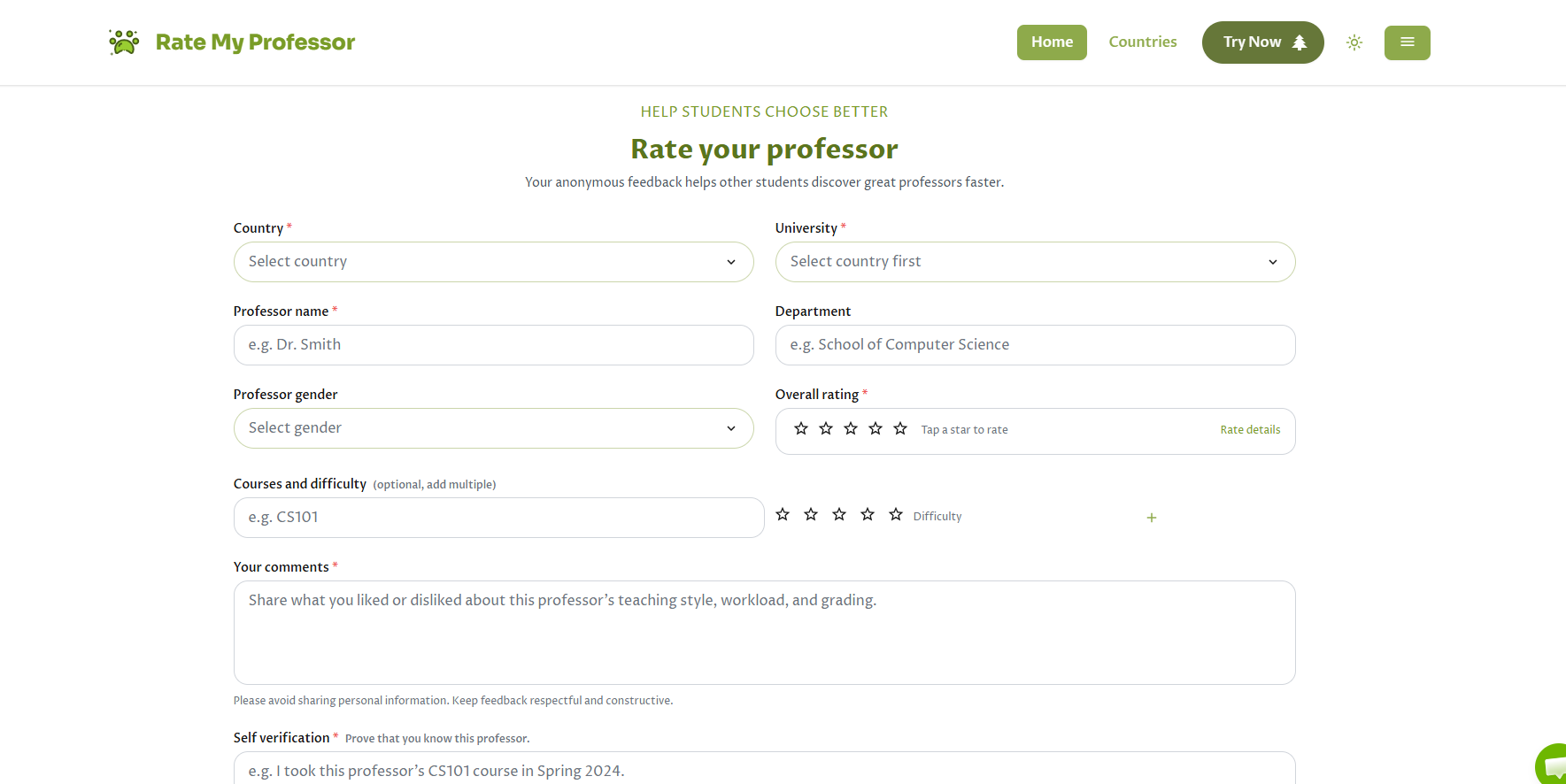Open the Select gender dropdown
Screen dimensions: 1566x784
coord(493,427)
